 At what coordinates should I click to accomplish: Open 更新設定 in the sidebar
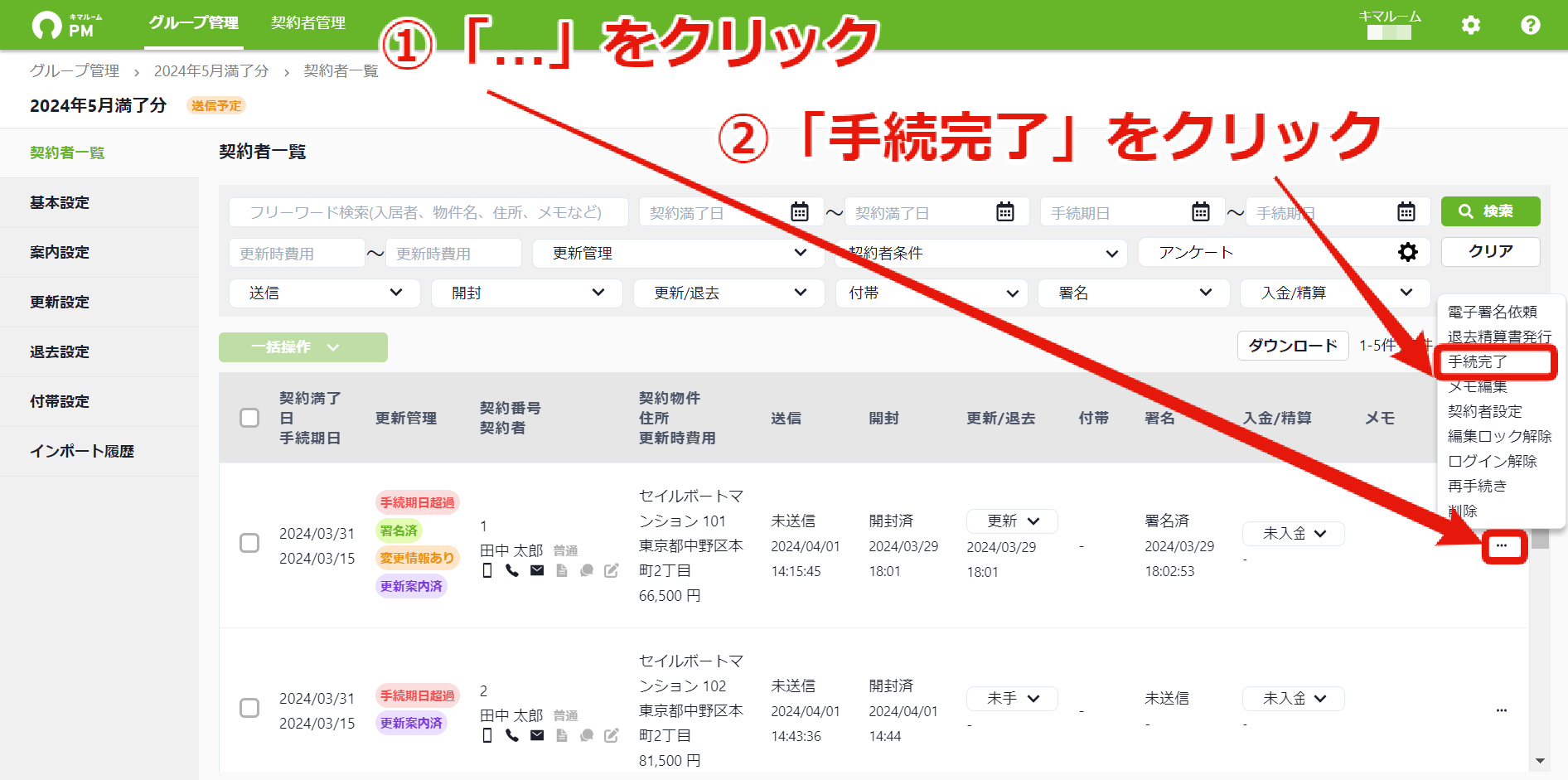tap(99, 302)
